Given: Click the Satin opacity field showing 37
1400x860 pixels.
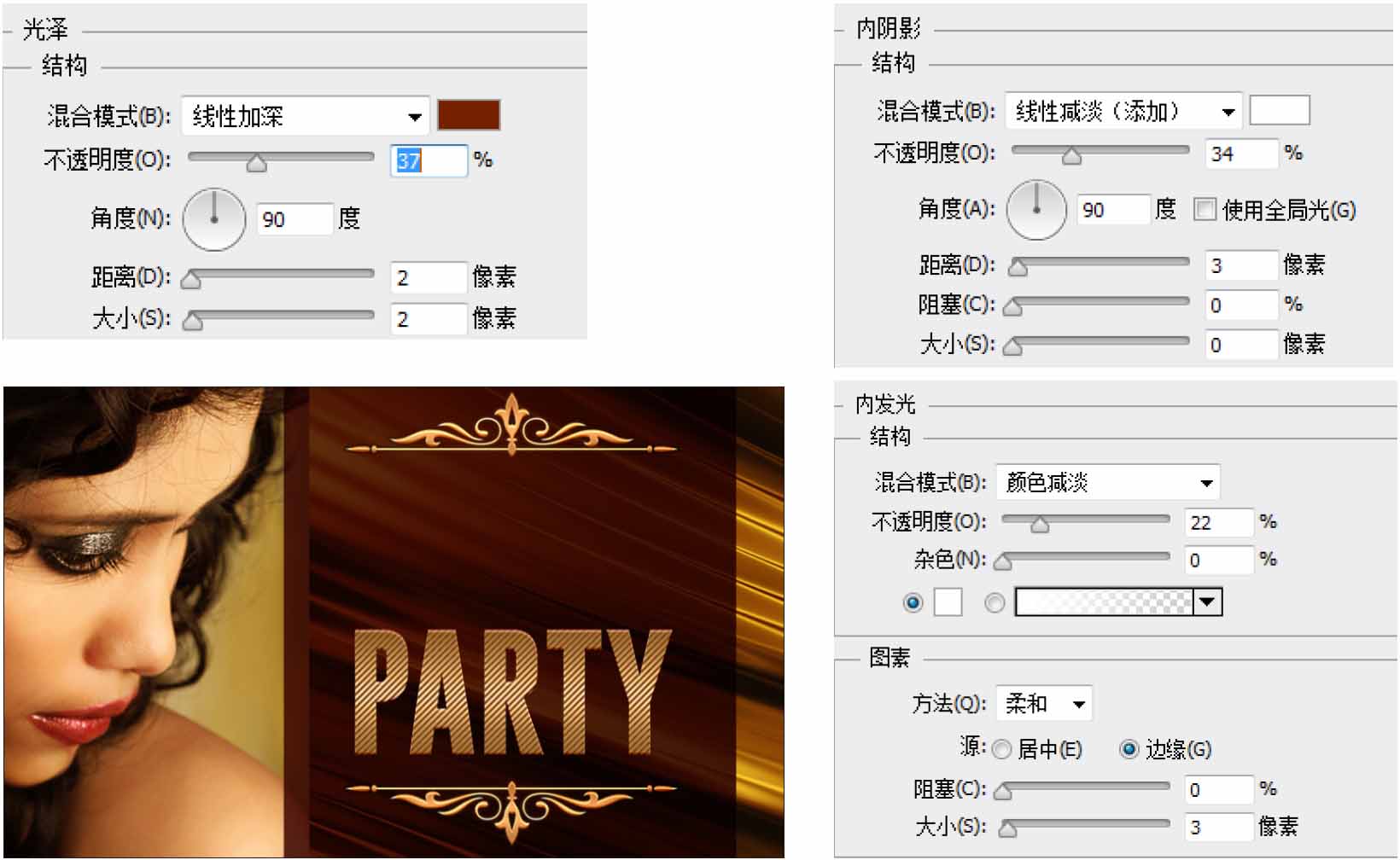Looking at the screenshot, I should (429, 160).
